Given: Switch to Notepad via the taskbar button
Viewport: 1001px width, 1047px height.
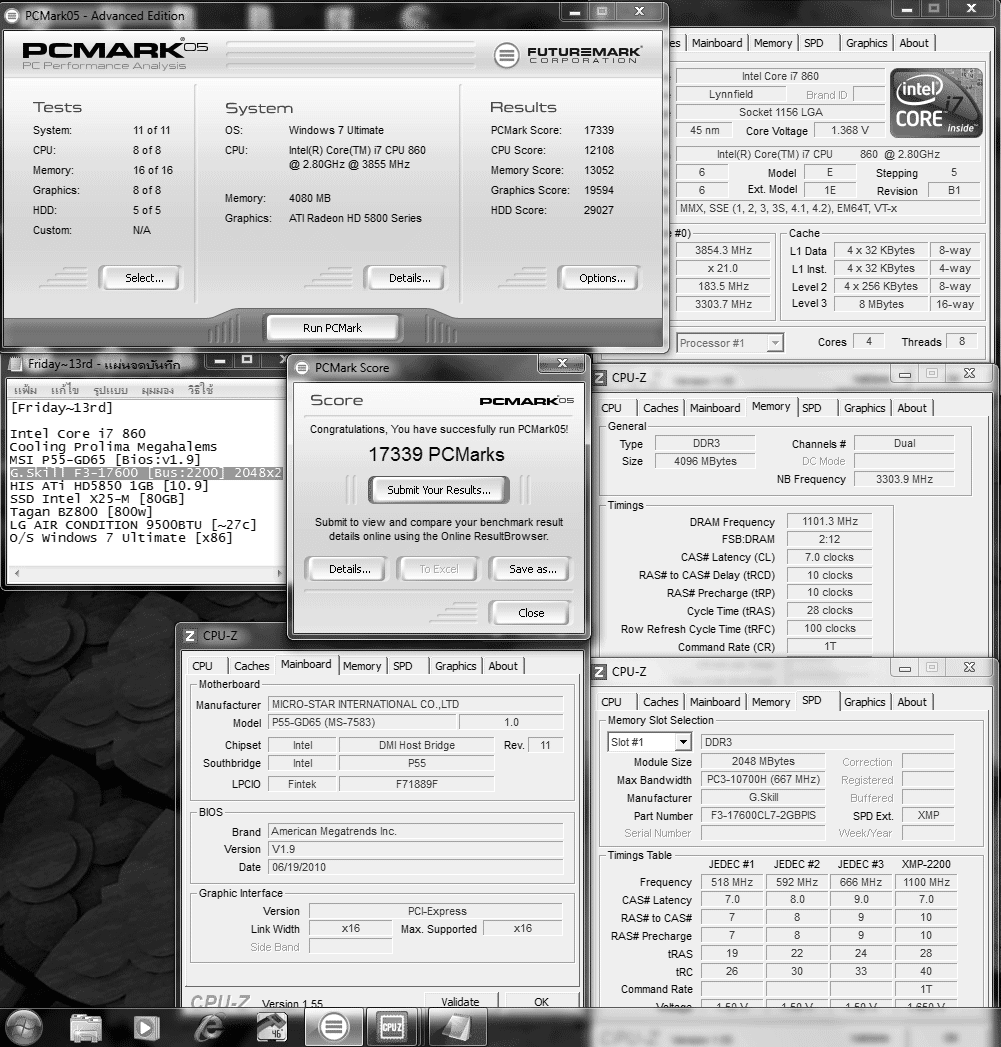Looking at the screenshot, I should pyautogui.click(x=456, y=1027).
